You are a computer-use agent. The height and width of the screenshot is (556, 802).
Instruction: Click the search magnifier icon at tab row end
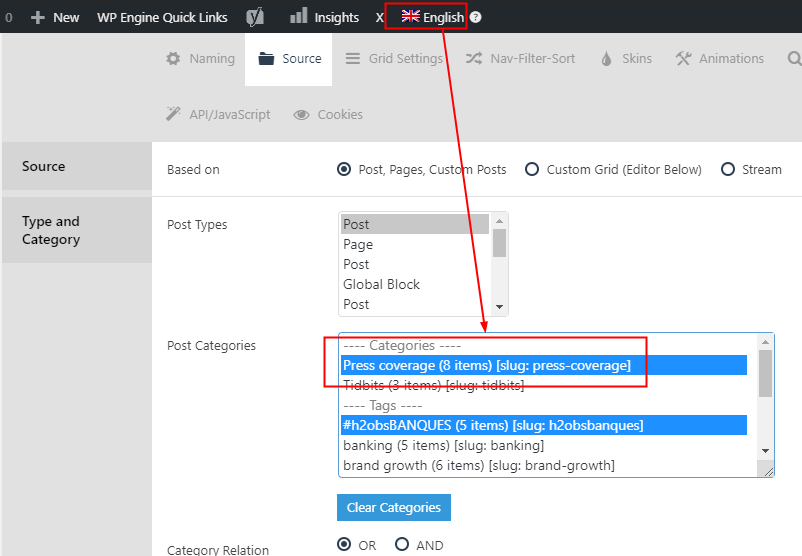pyautogui.click(x=794, y=59)
